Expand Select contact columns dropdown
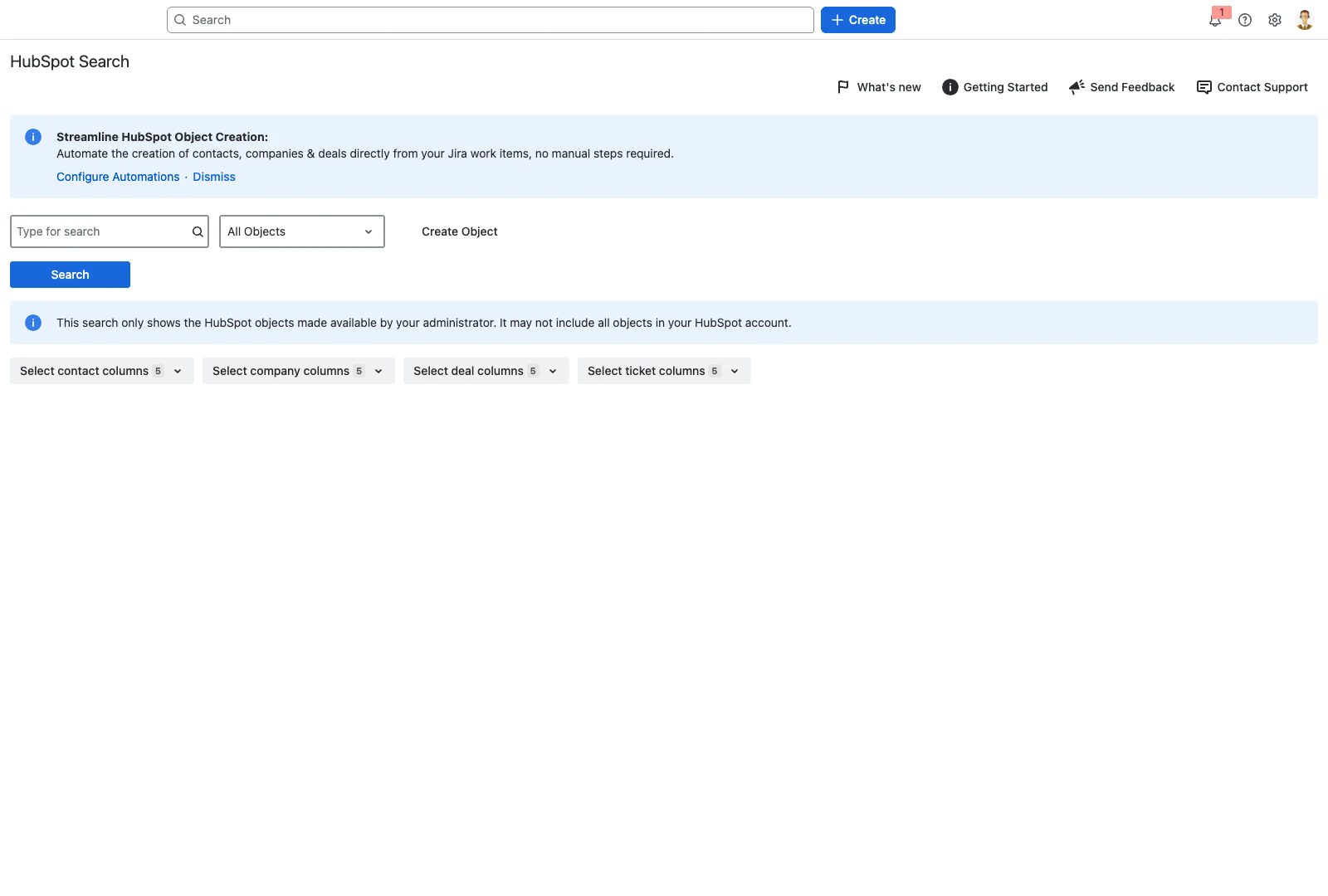Screen dimensions: 1328x896 pyautogui.click(x=101, y=371)
